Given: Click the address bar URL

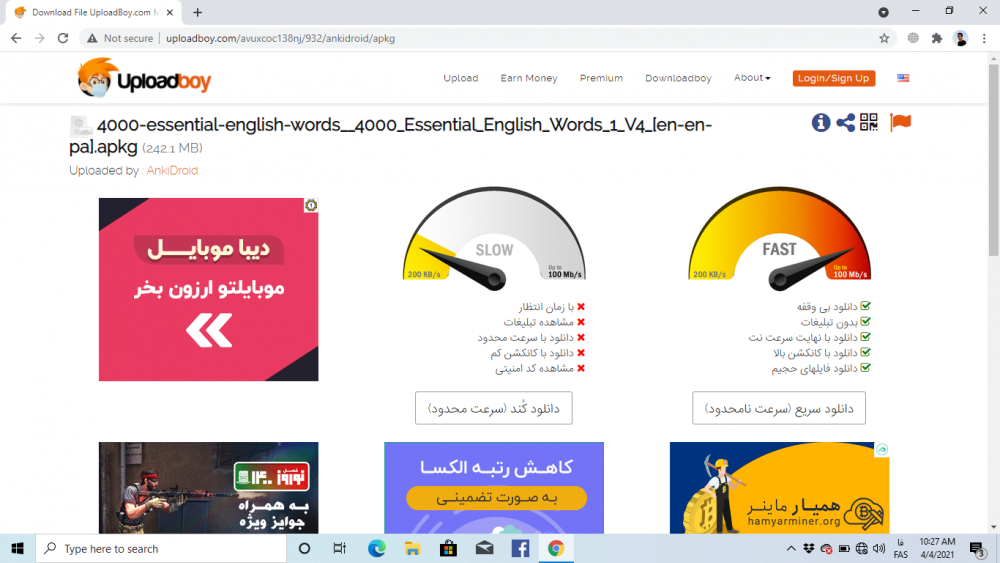Looking at the screenshot, I should 281,38.
